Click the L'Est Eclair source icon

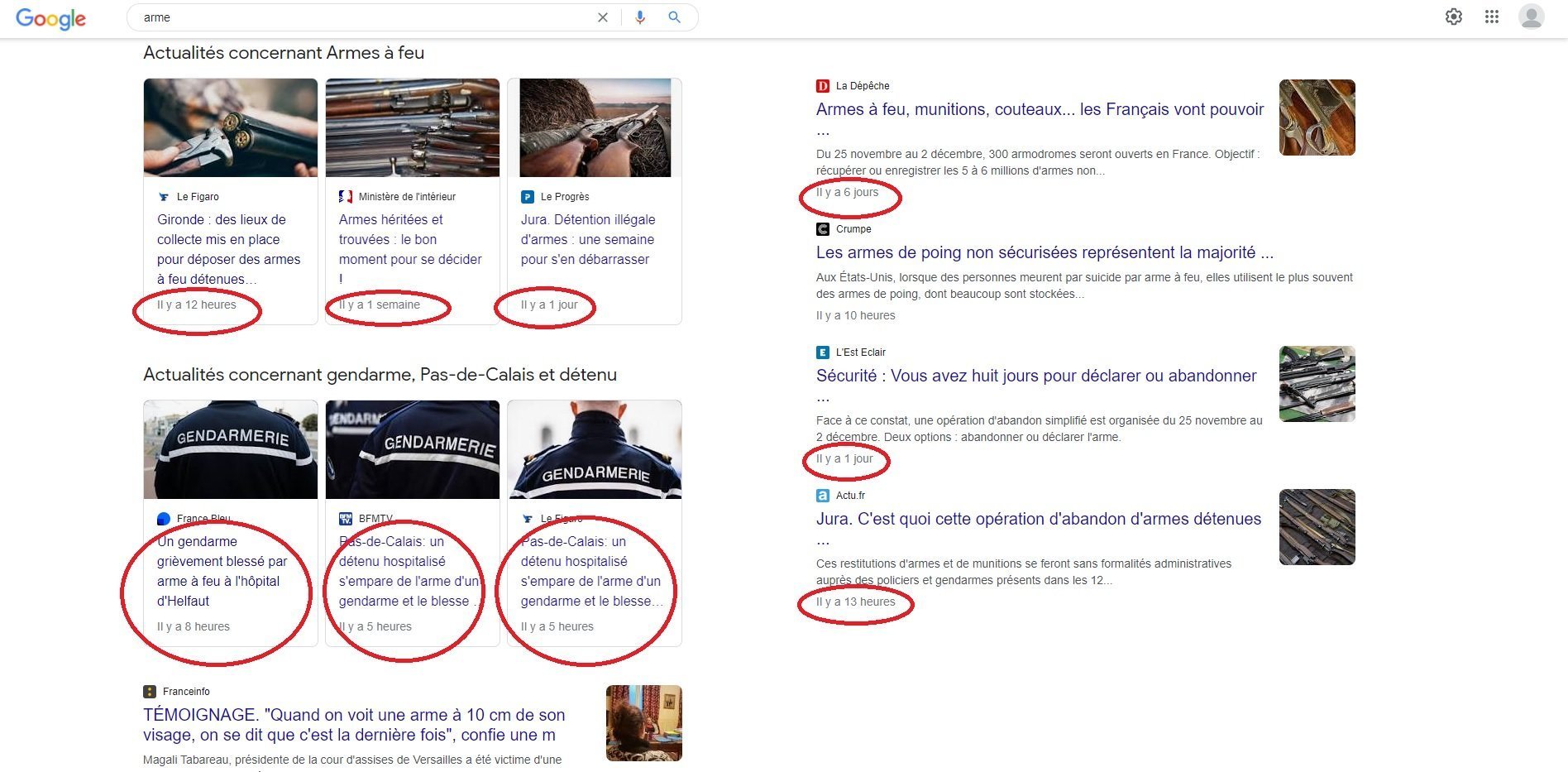coord(823,352)
